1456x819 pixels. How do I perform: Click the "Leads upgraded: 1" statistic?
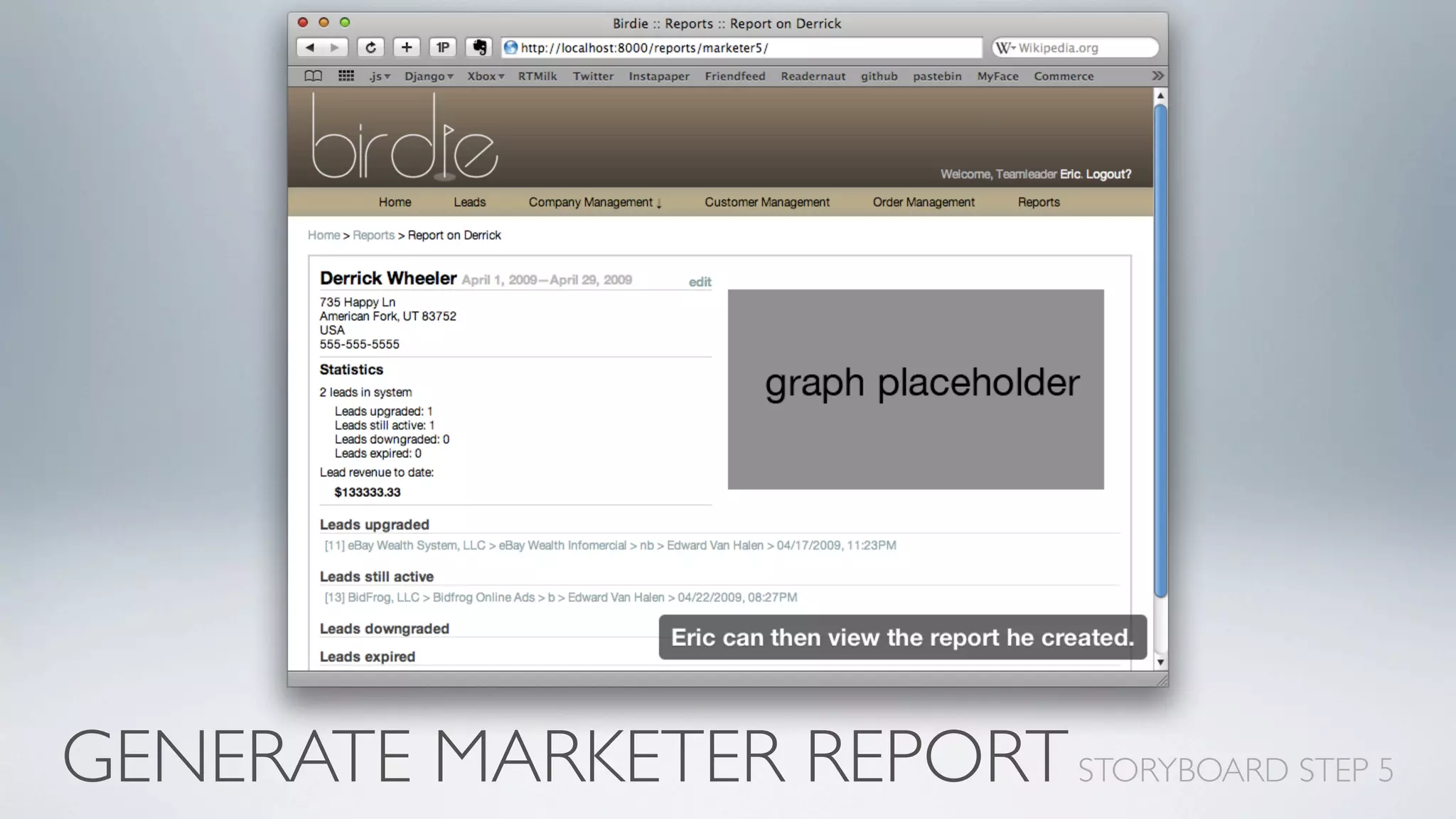383,411
